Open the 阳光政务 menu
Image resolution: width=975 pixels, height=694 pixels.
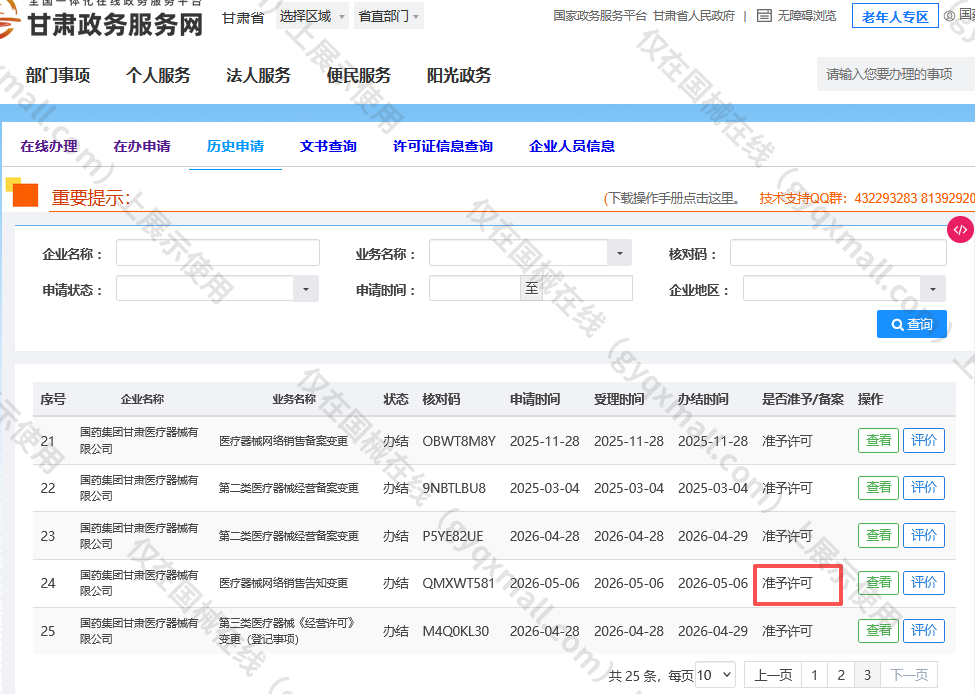click(459, 75)
